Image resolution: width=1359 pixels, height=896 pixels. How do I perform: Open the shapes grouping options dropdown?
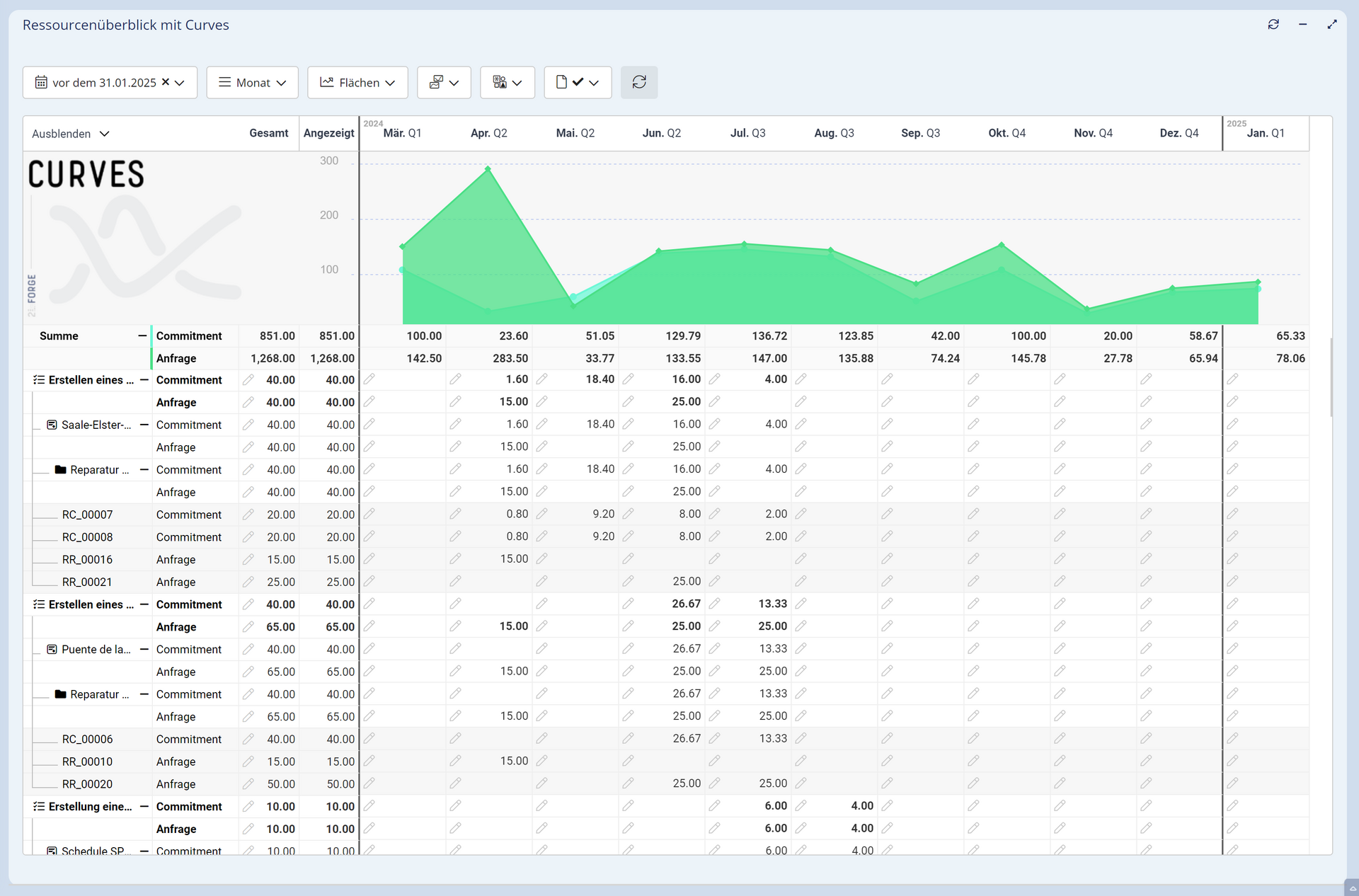coord(507,83)
